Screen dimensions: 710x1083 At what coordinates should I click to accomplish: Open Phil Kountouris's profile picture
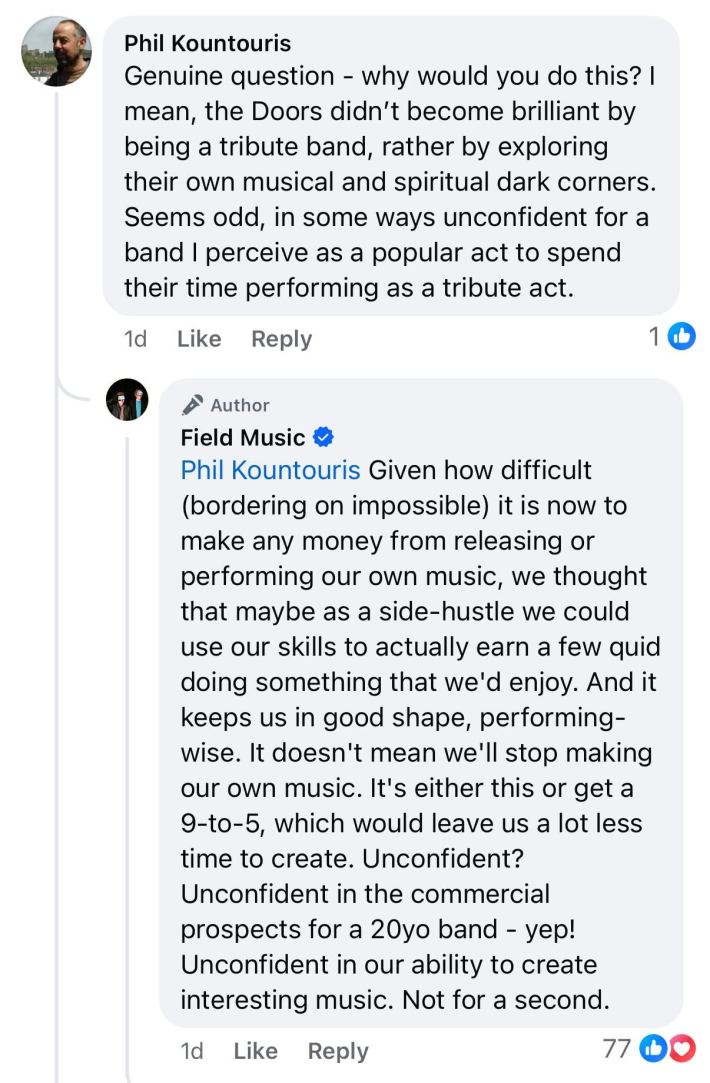tap(57, 51)
